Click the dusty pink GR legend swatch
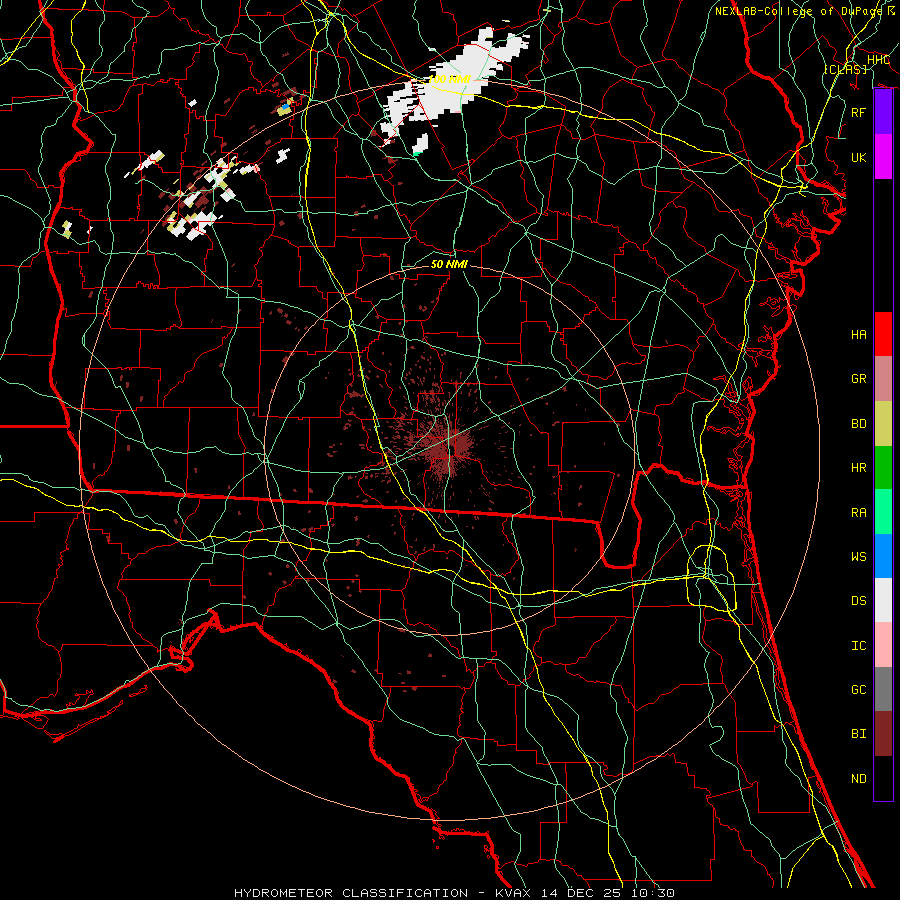The image size is (900, 900). coord(883,379)
